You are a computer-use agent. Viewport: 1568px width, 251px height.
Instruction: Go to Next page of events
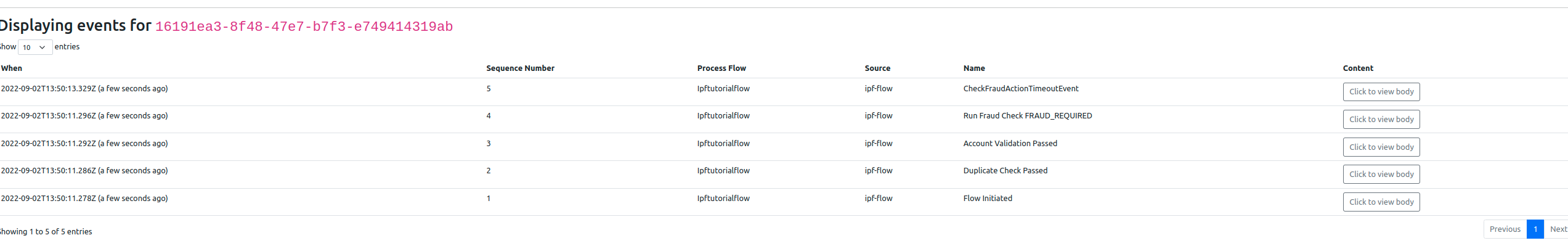click(x=1558, y=229)
